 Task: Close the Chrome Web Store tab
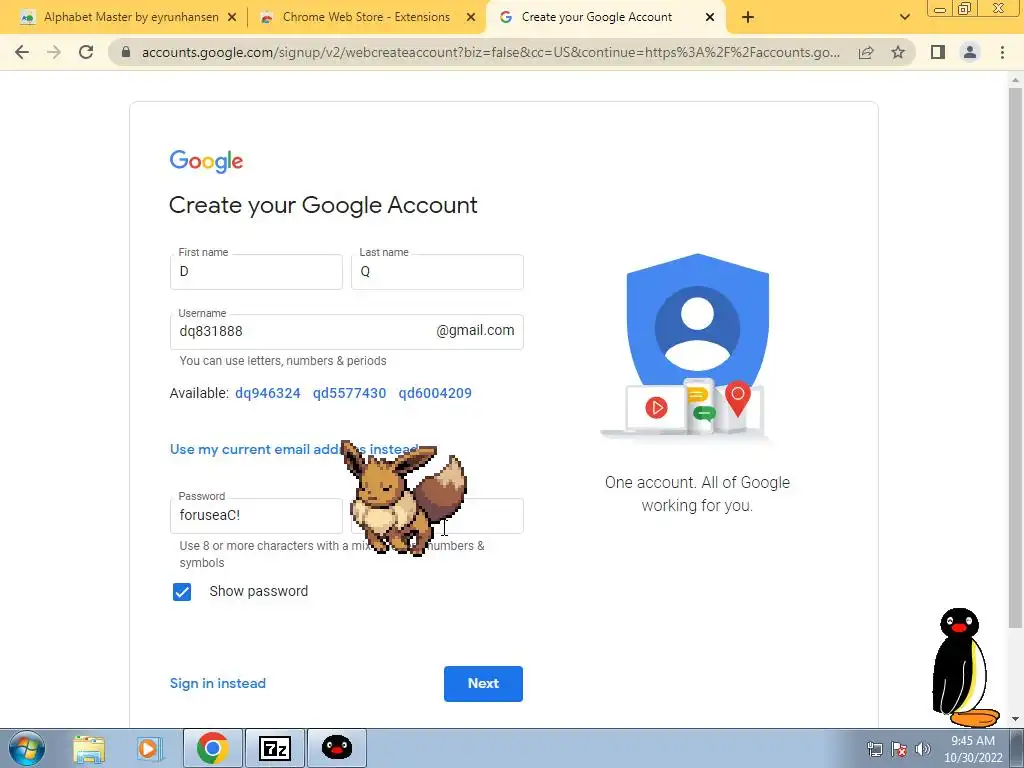pos(471,18)
